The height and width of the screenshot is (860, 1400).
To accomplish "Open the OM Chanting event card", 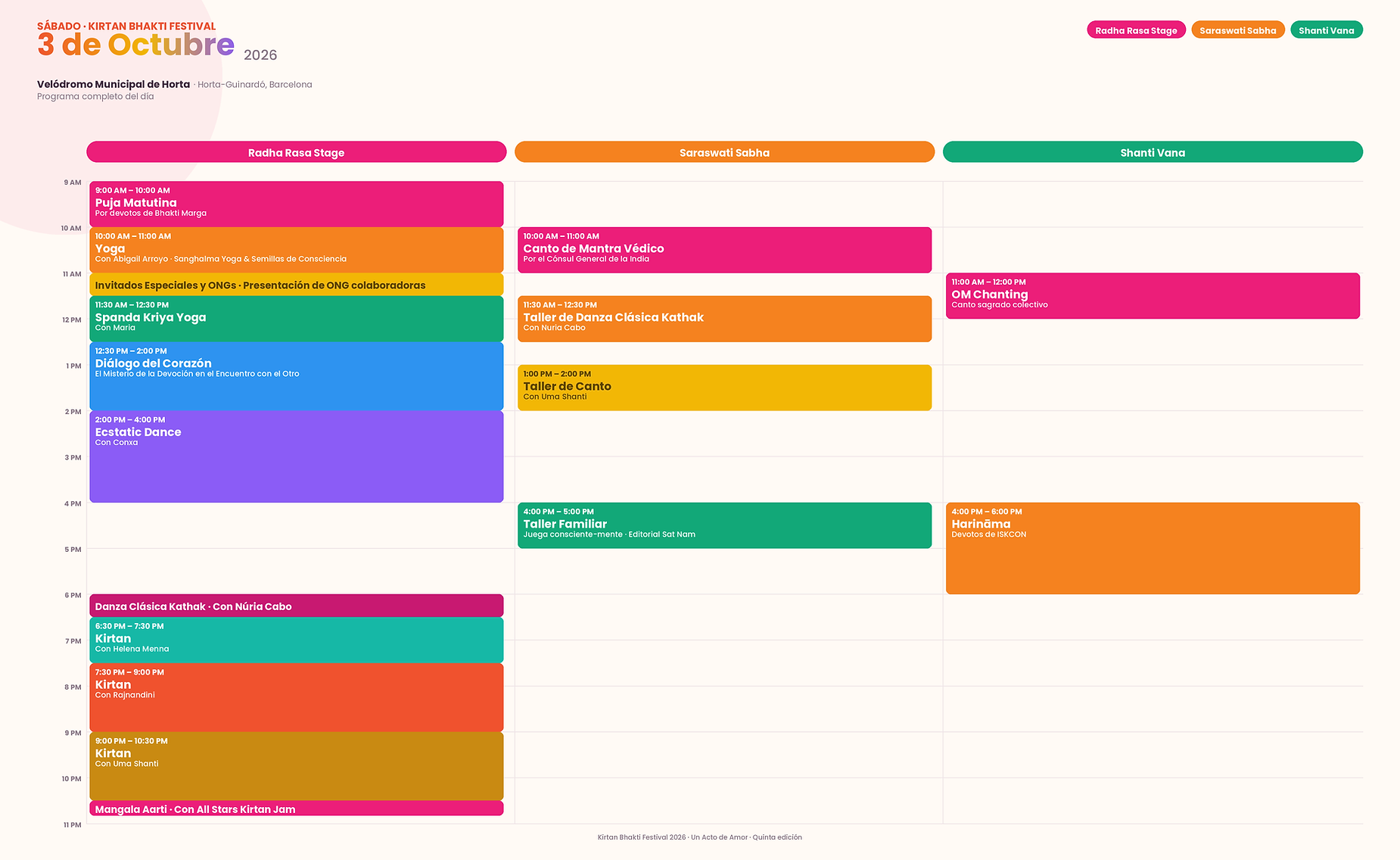I will (1153, 296).
